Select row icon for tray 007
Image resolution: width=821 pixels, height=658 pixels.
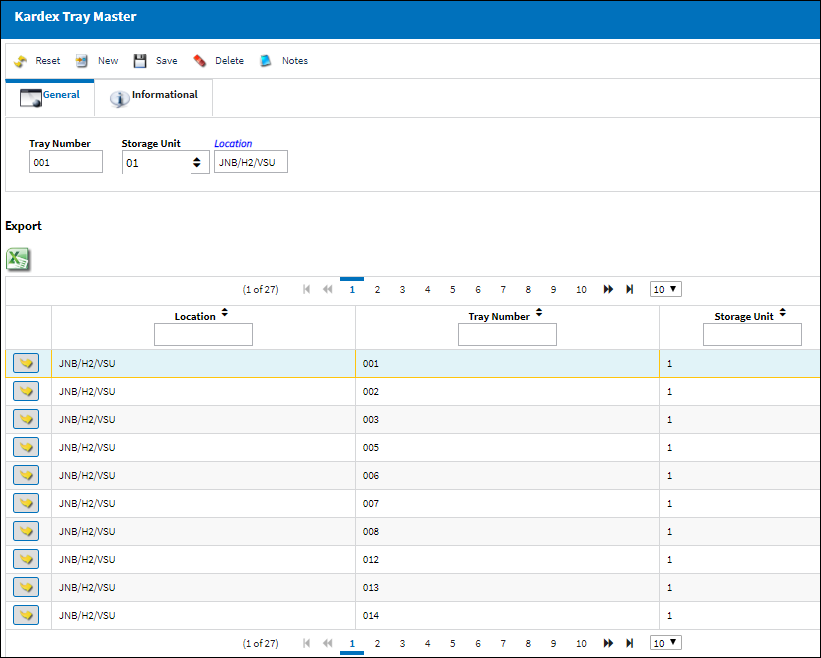coord(26,504)
